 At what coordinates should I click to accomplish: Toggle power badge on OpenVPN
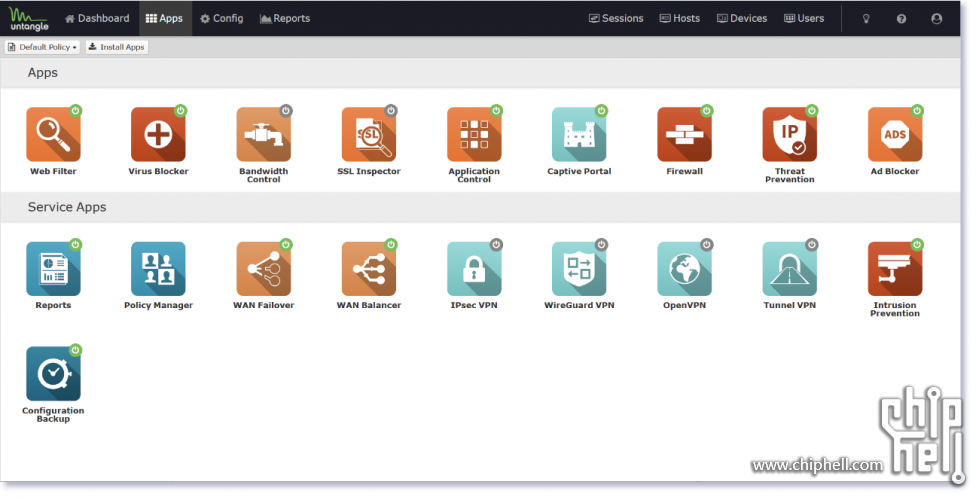click(707, 245)
